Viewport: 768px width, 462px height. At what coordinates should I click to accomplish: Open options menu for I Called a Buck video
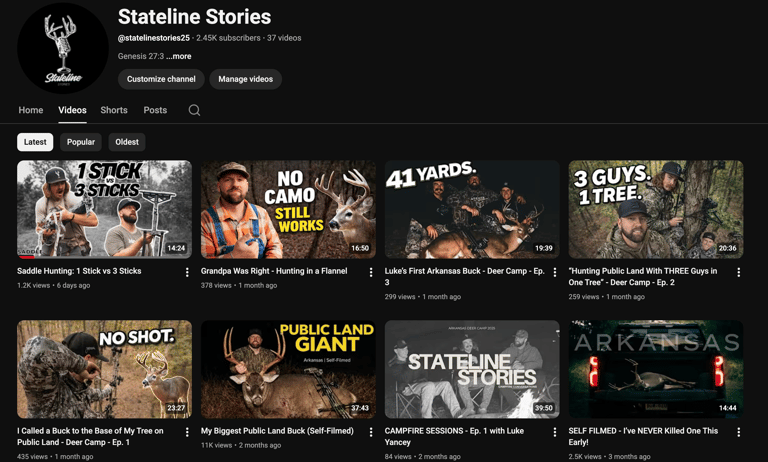point(187,432)
